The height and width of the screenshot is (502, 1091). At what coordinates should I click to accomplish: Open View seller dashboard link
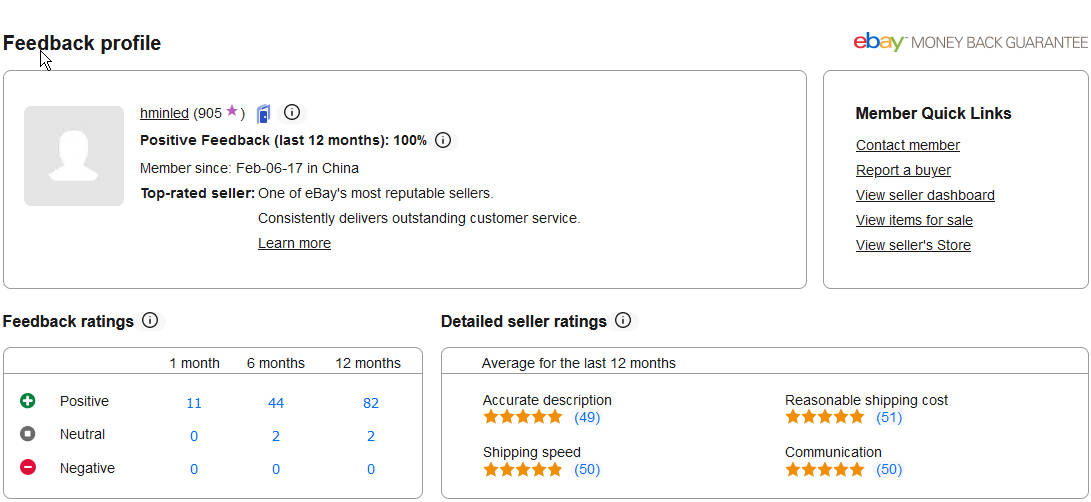pos(925,195)
